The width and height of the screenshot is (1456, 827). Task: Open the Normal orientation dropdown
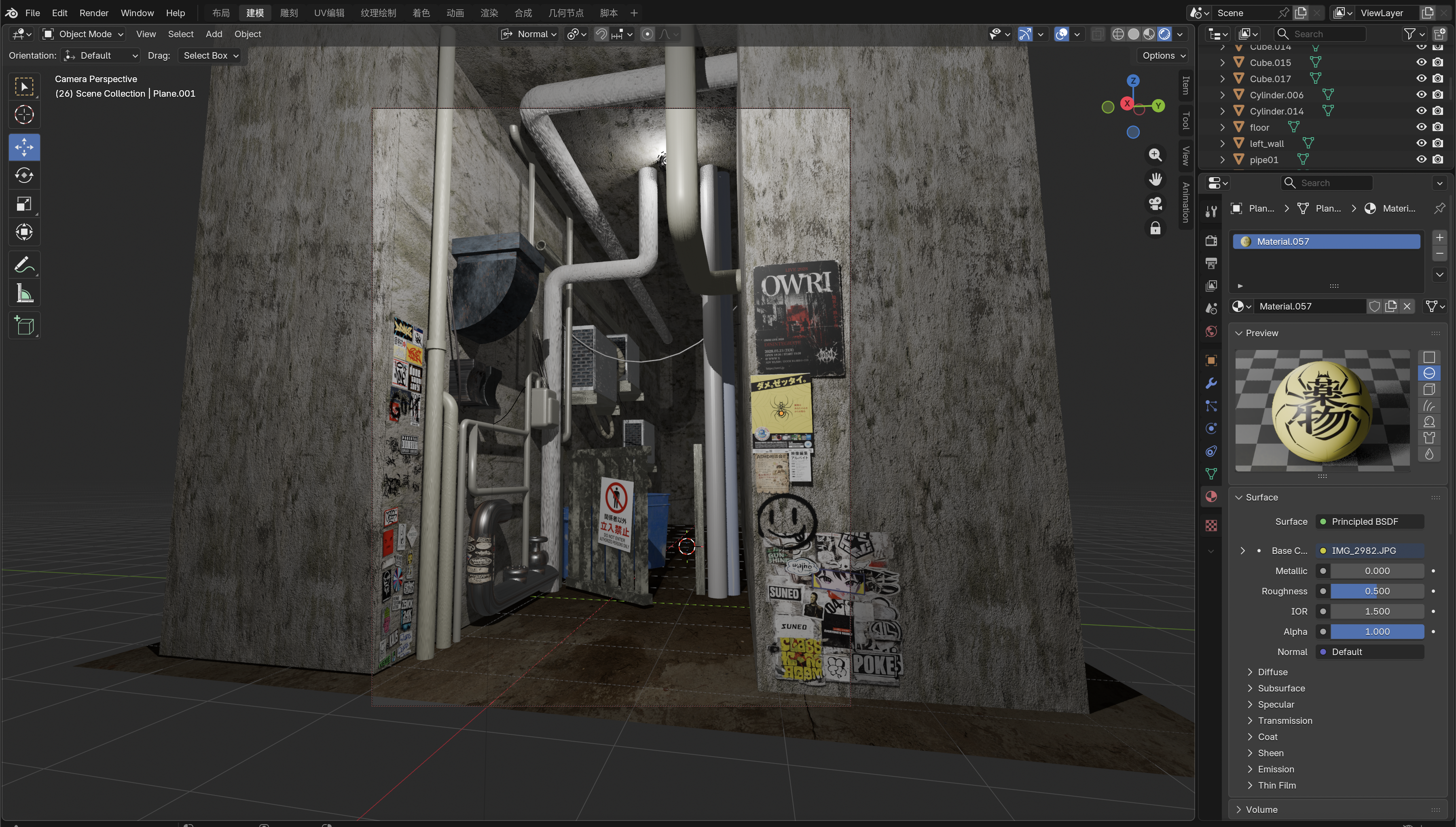coord(529,34)
